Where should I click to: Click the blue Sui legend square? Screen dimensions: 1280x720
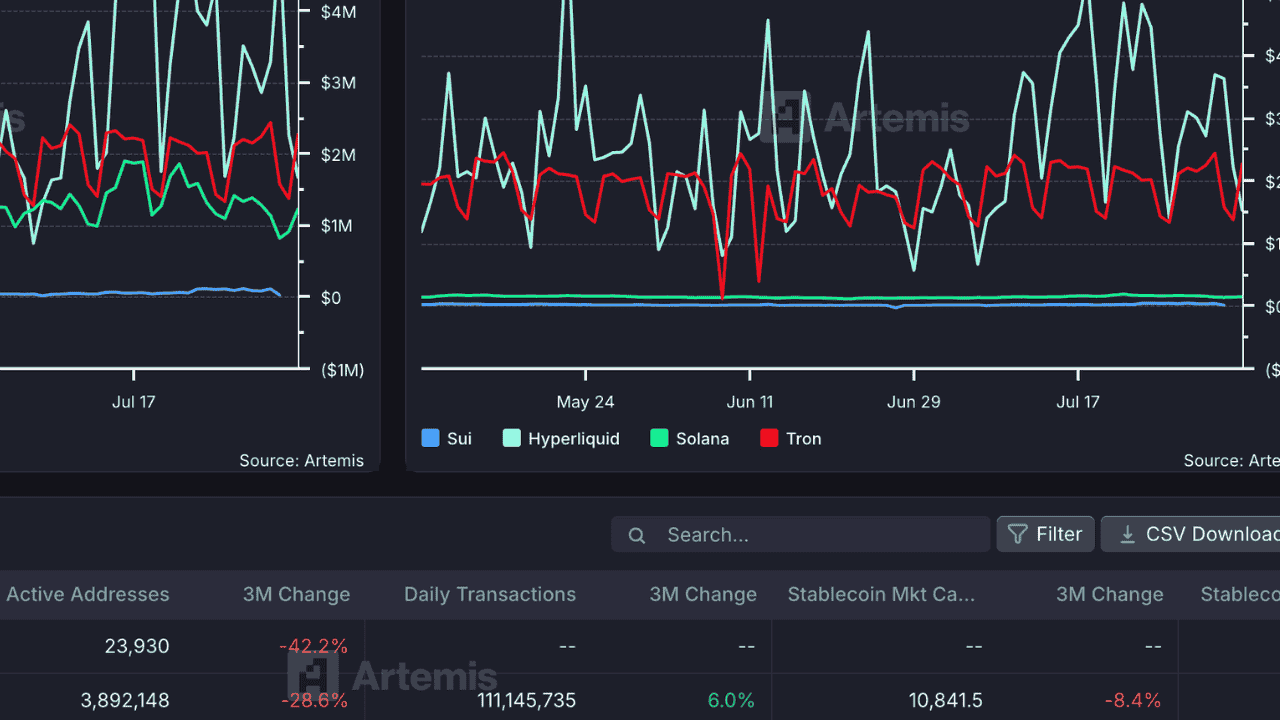431,438
